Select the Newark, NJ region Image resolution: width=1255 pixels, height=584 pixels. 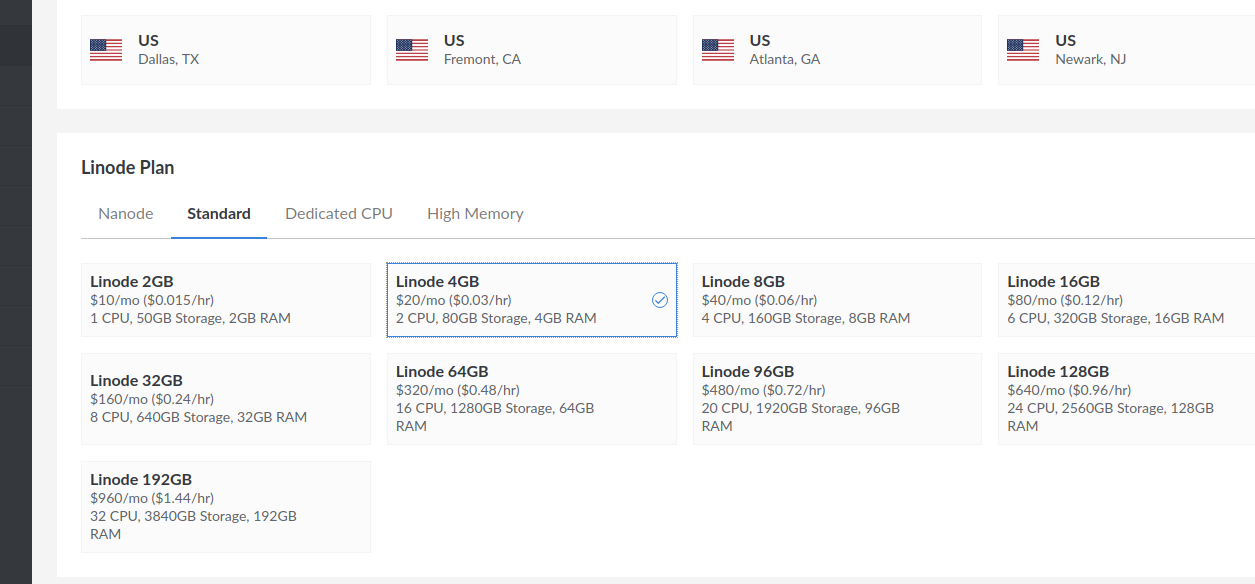(1126, 50)
